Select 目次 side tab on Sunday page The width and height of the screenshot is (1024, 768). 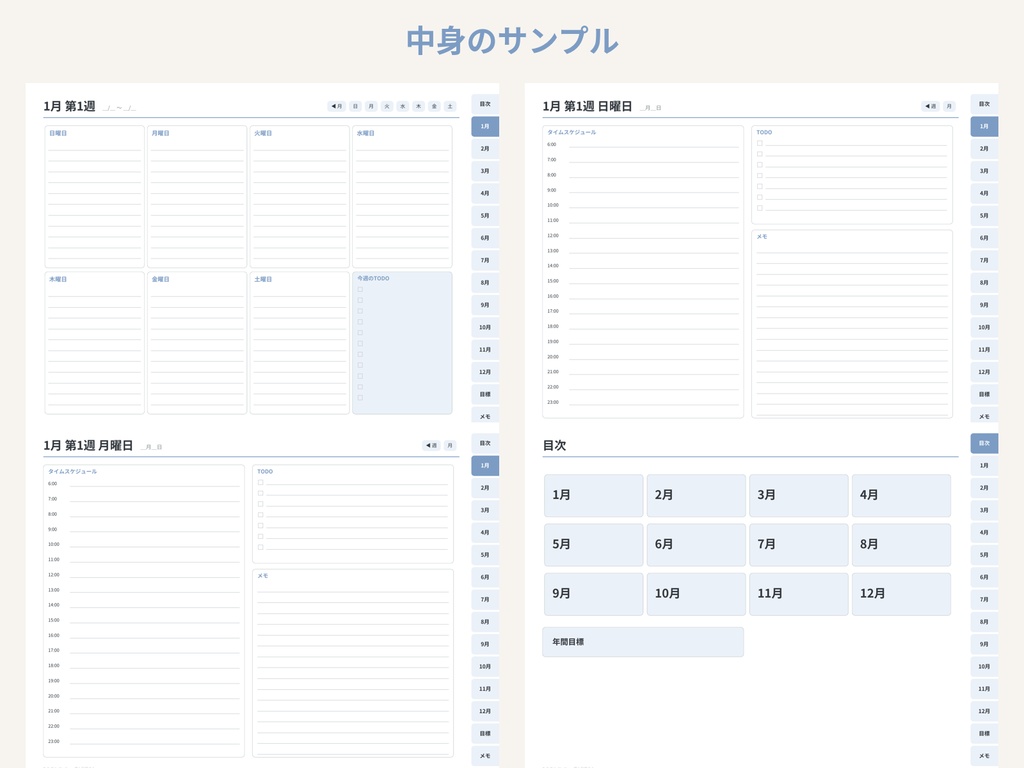pos(984,104)
